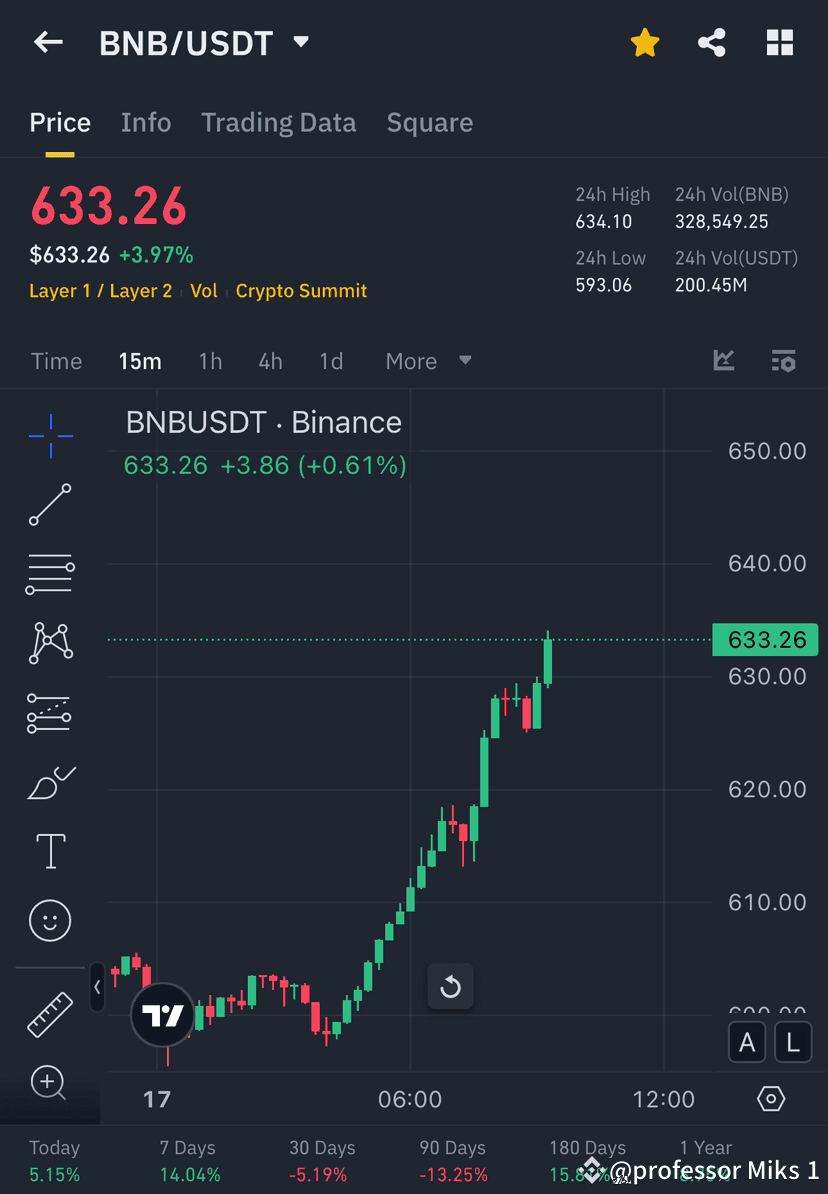This screenshot has height=1194, width=828.
Task: Open the horizontal lines drawing tool
Action: tap(50, 574)
